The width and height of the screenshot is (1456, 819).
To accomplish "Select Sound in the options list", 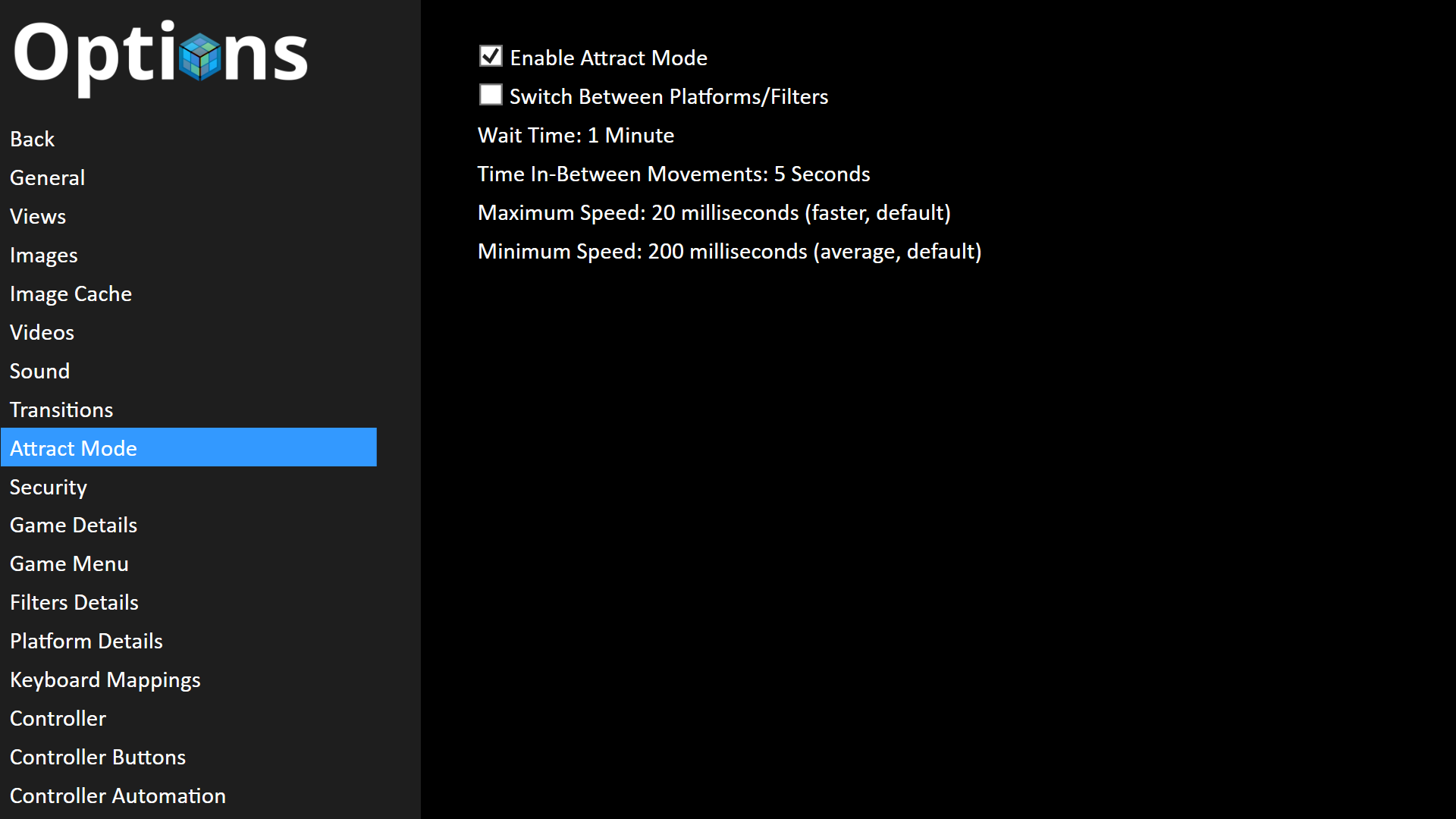I will (39, 371).
